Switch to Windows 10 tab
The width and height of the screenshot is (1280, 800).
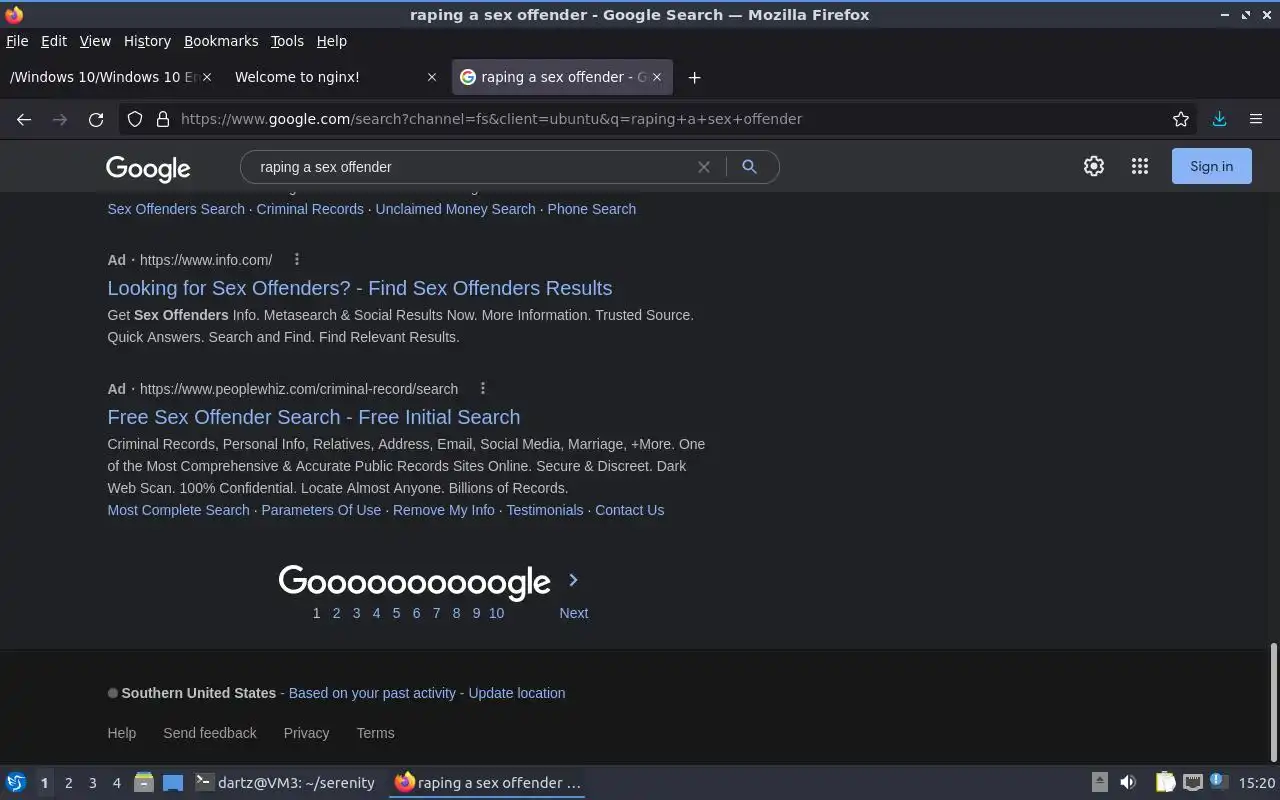(x=112, y=77)
